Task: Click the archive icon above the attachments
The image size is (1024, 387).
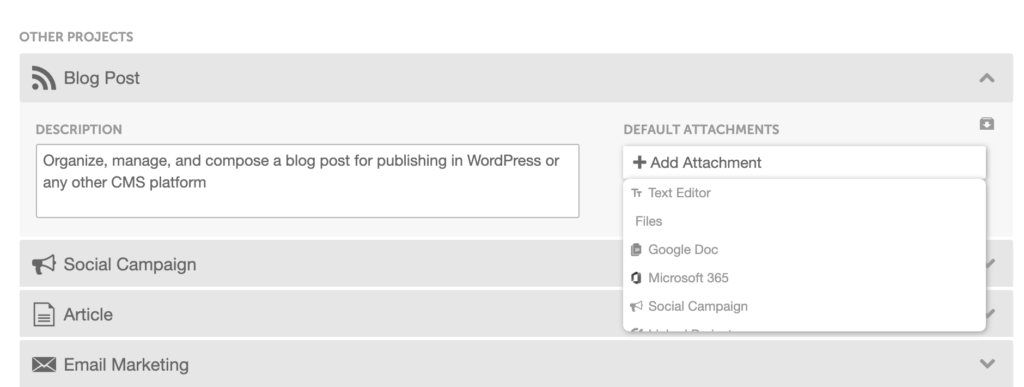Action: point(987,123)
